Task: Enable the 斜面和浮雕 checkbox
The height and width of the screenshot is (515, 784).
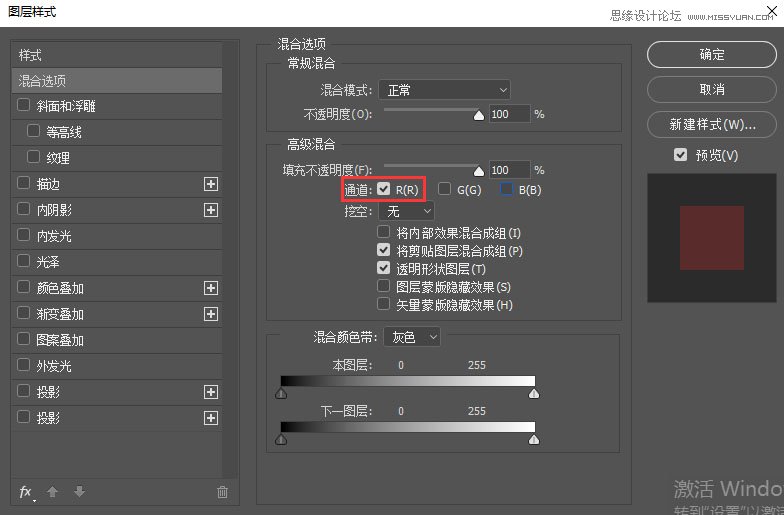Action: coord(24,105)
